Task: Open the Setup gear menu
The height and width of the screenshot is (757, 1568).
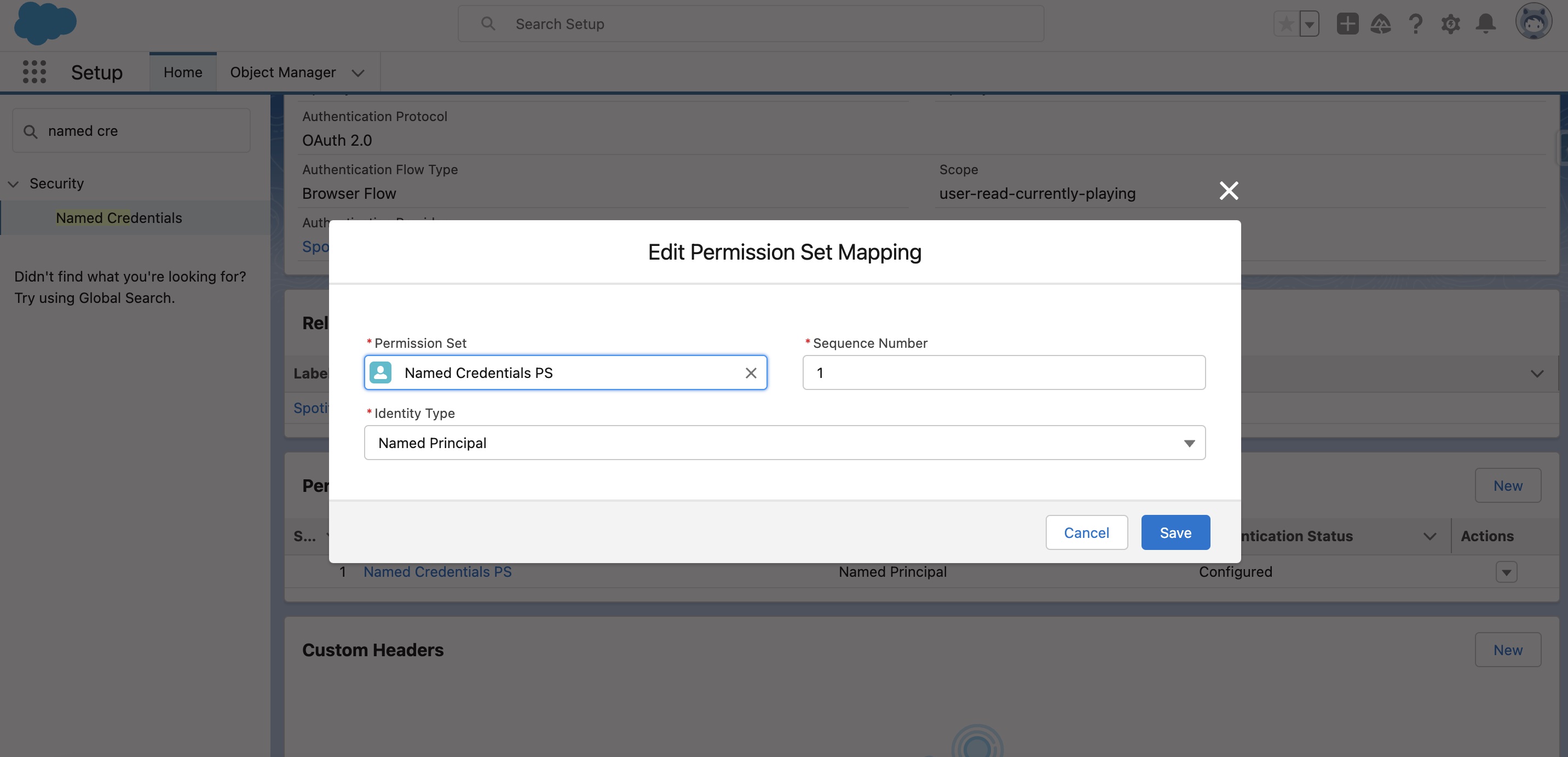Action: pyautogui.click(x=1450, y=24)
